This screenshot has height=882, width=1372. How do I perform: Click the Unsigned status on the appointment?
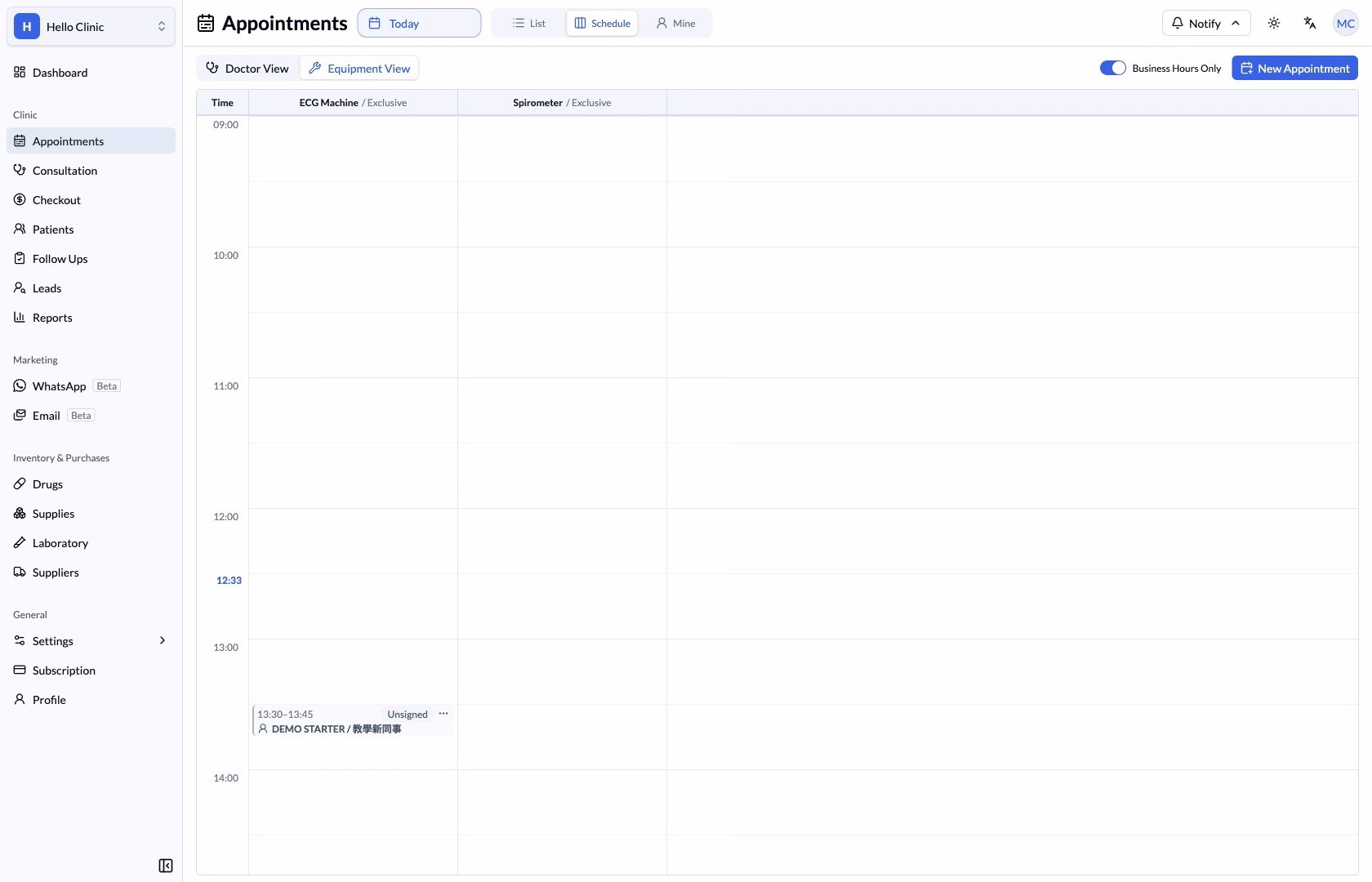pyautogui.click(x=407, y=715)
